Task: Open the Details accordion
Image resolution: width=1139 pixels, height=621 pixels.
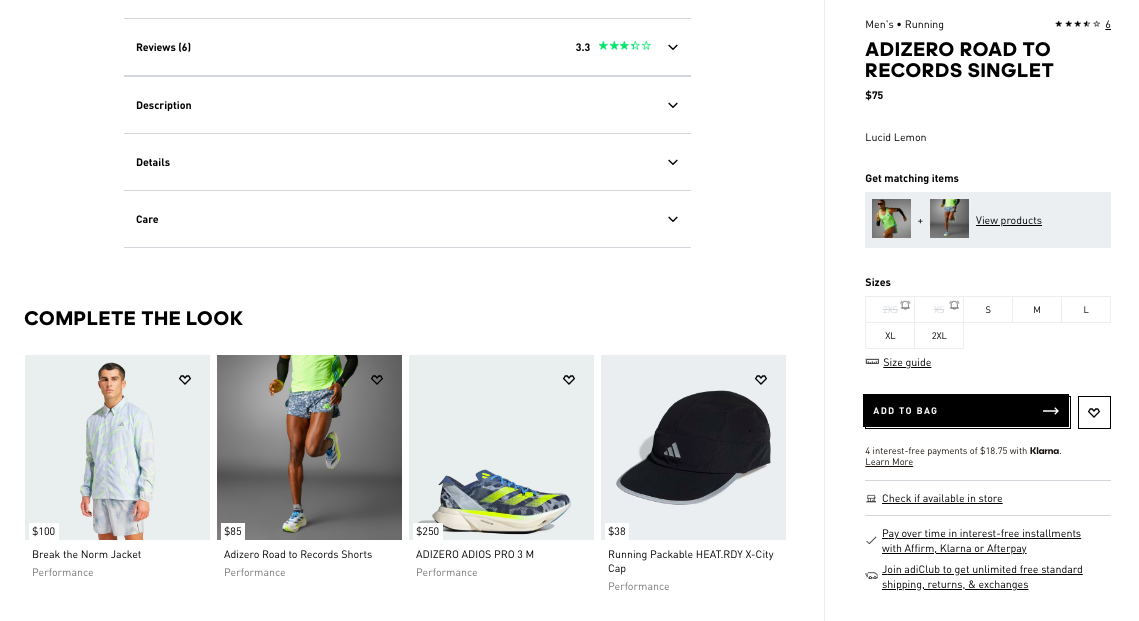Action: click(x=408, y=162)
